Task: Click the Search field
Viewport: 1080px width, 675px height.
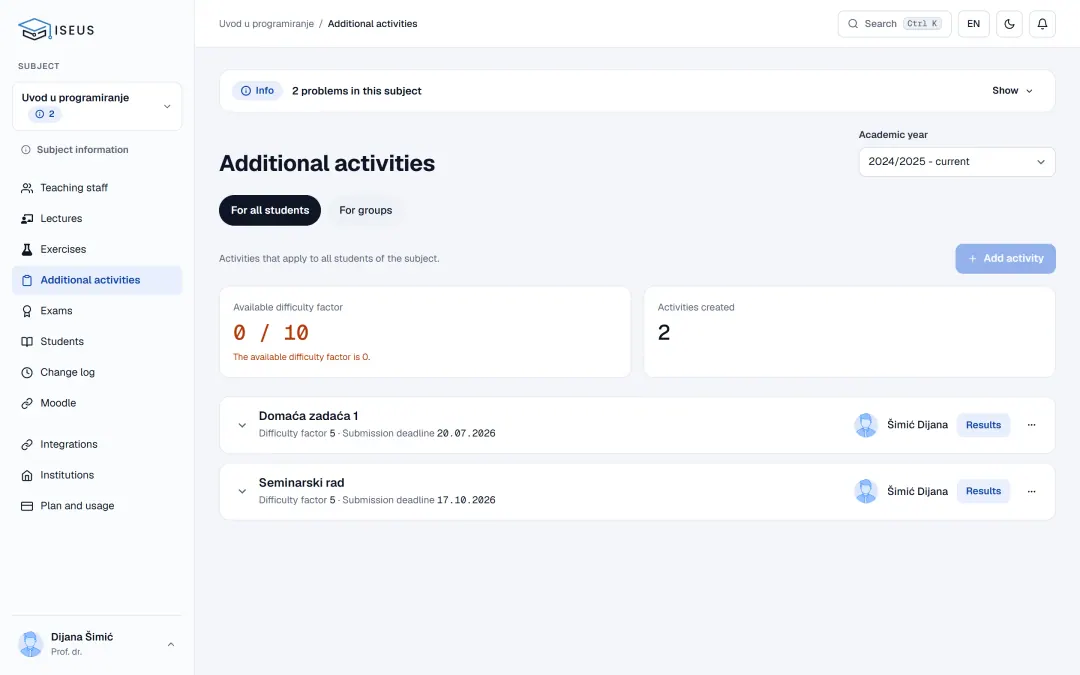Action: coord(894,24)
